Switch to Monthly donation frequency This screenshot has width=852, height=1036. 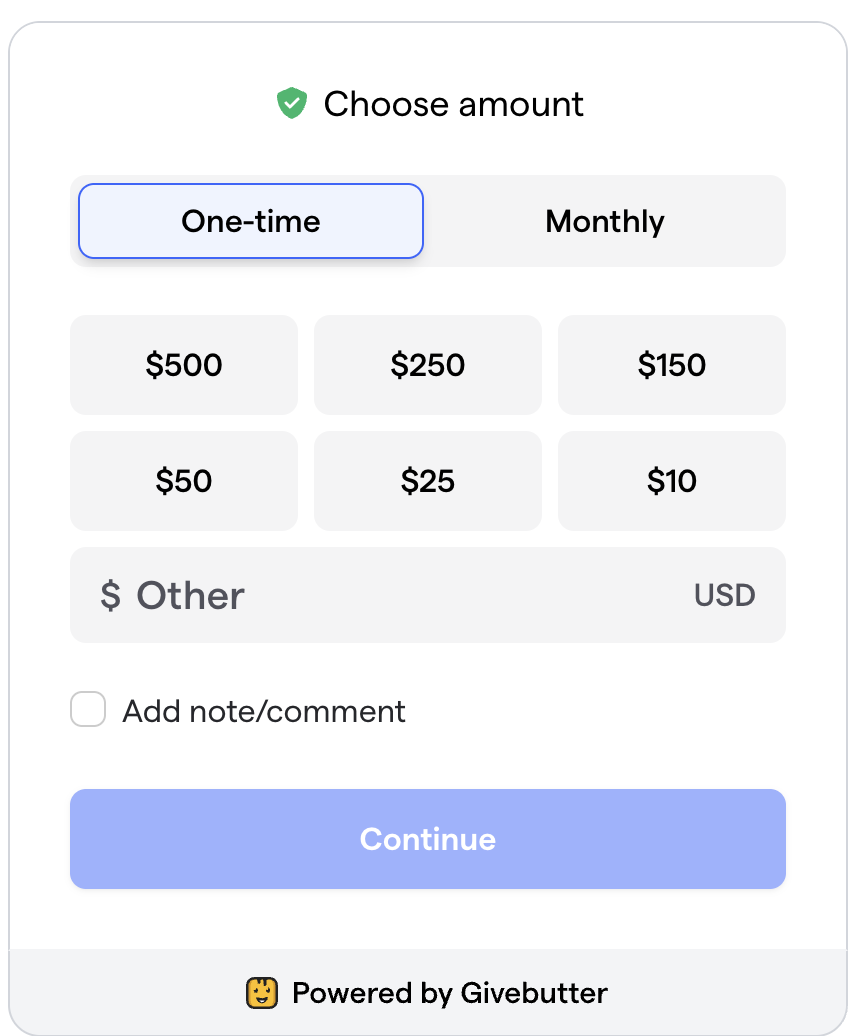coord(605,221)
